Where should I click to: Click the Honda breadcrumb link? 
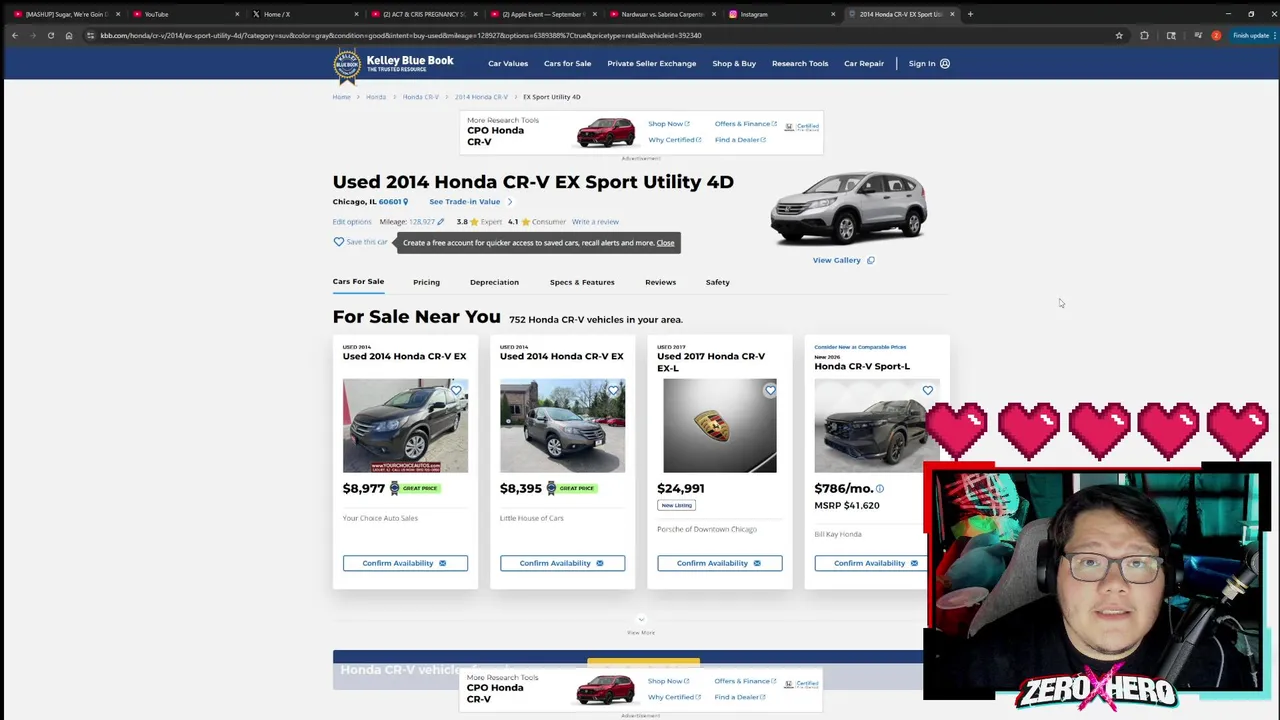(x=376, y=97)
